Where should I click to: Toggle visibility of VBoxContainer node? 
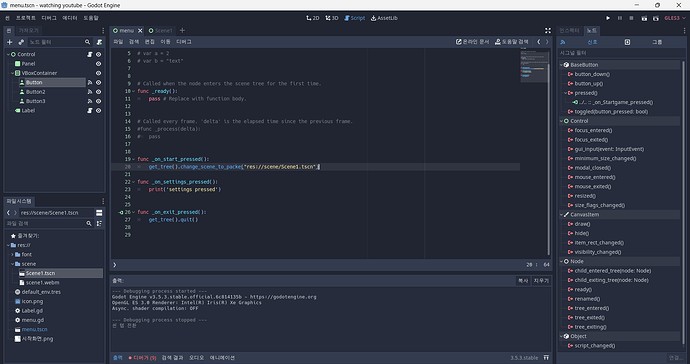(x=99, y=73)
